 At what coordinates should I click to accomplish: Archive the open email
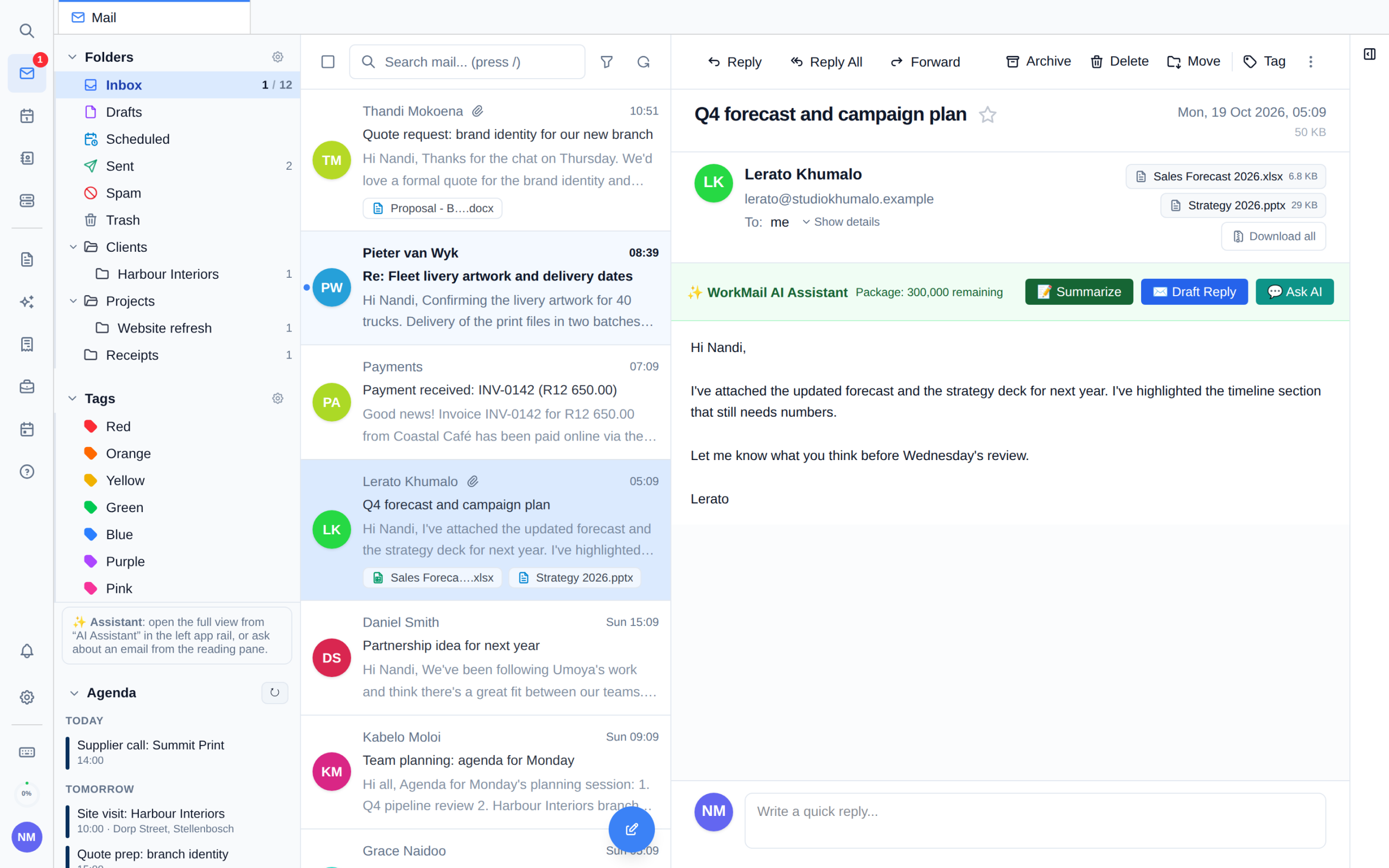1038,61
